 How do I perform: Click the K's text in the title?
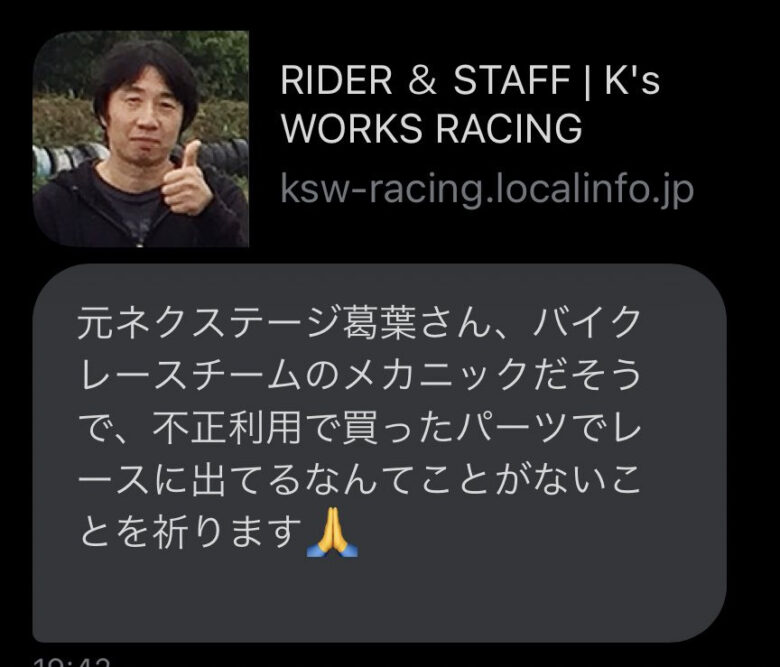(x=632, y=80)
